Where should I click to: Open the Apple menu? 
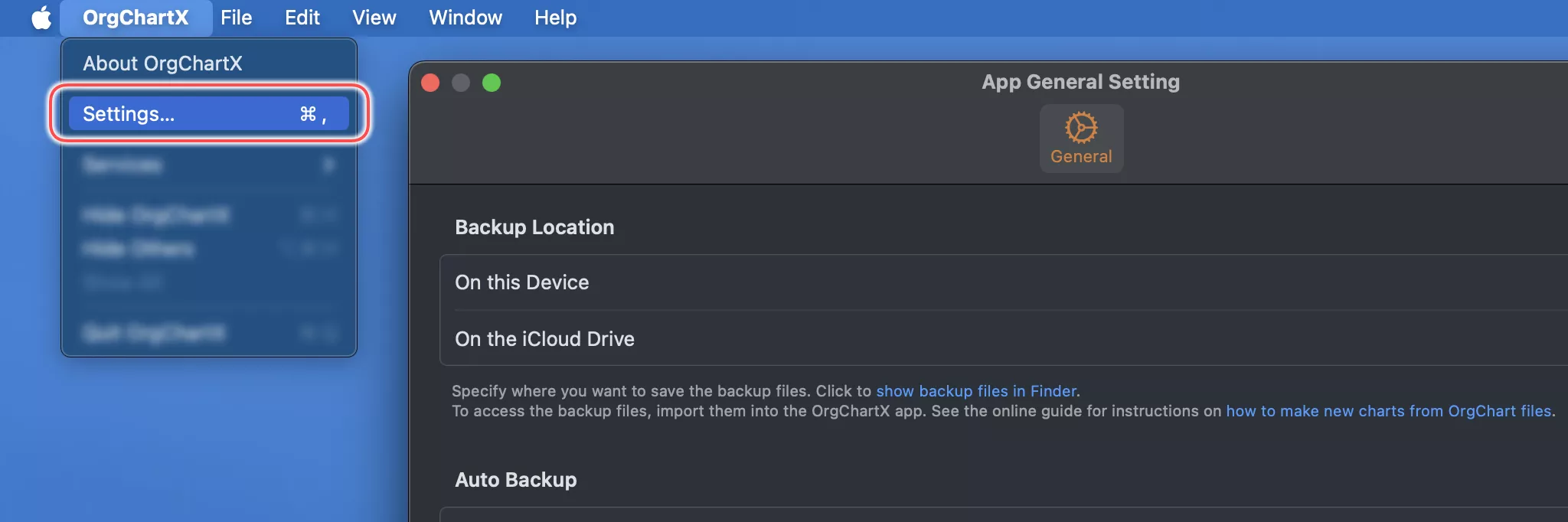click(x=41, y=18)
